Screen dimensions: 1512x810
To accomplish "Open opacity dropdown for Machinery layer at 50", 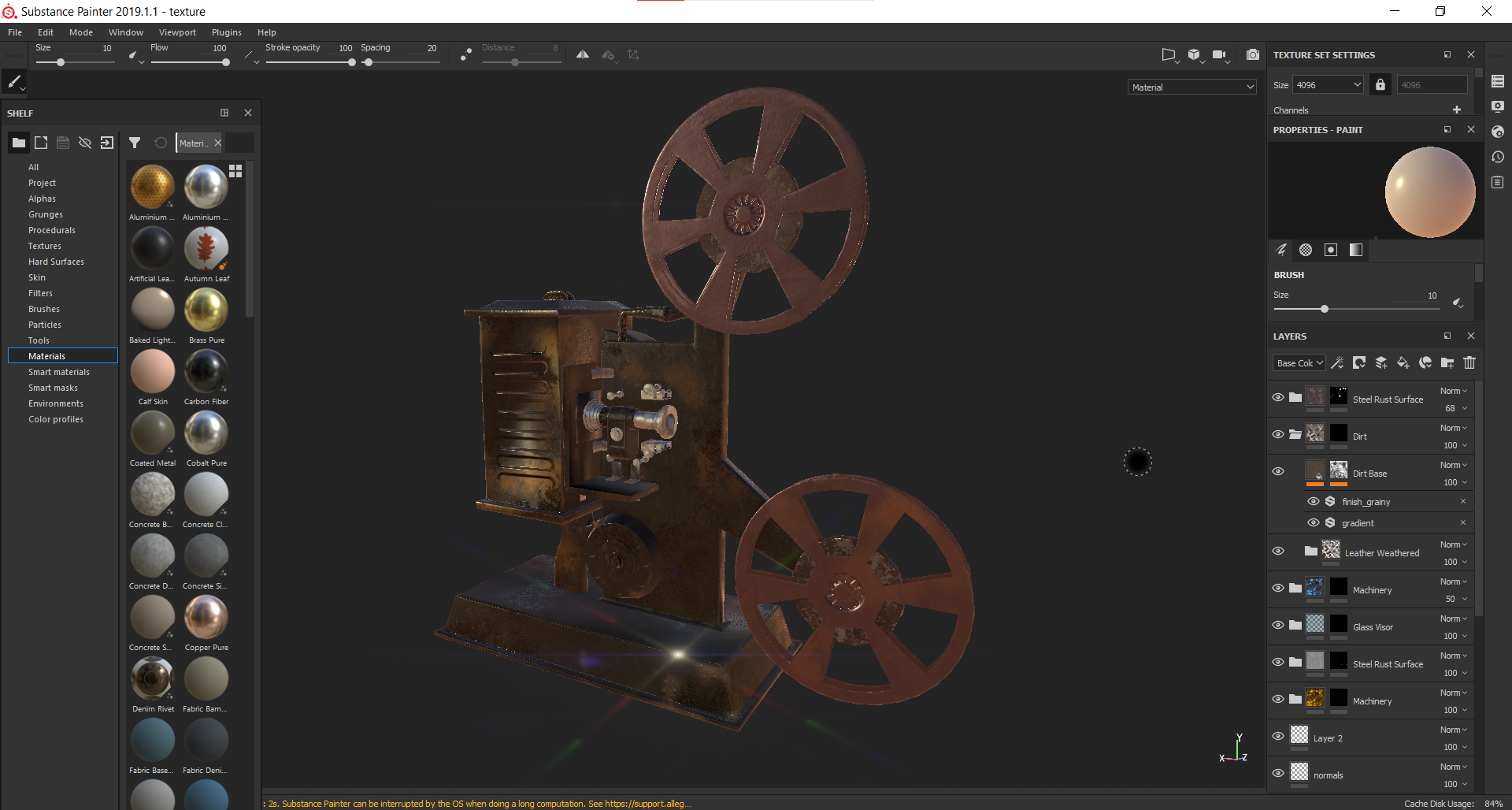I will tap(1455, 599).
